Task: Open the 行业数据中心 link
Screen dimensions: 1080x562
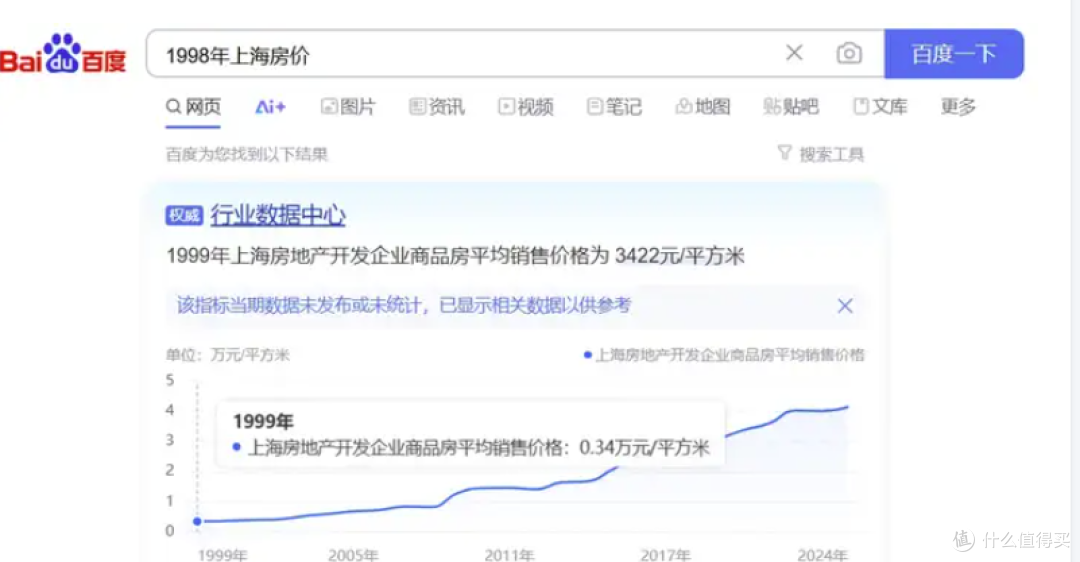Action: (x=278, y=215)
